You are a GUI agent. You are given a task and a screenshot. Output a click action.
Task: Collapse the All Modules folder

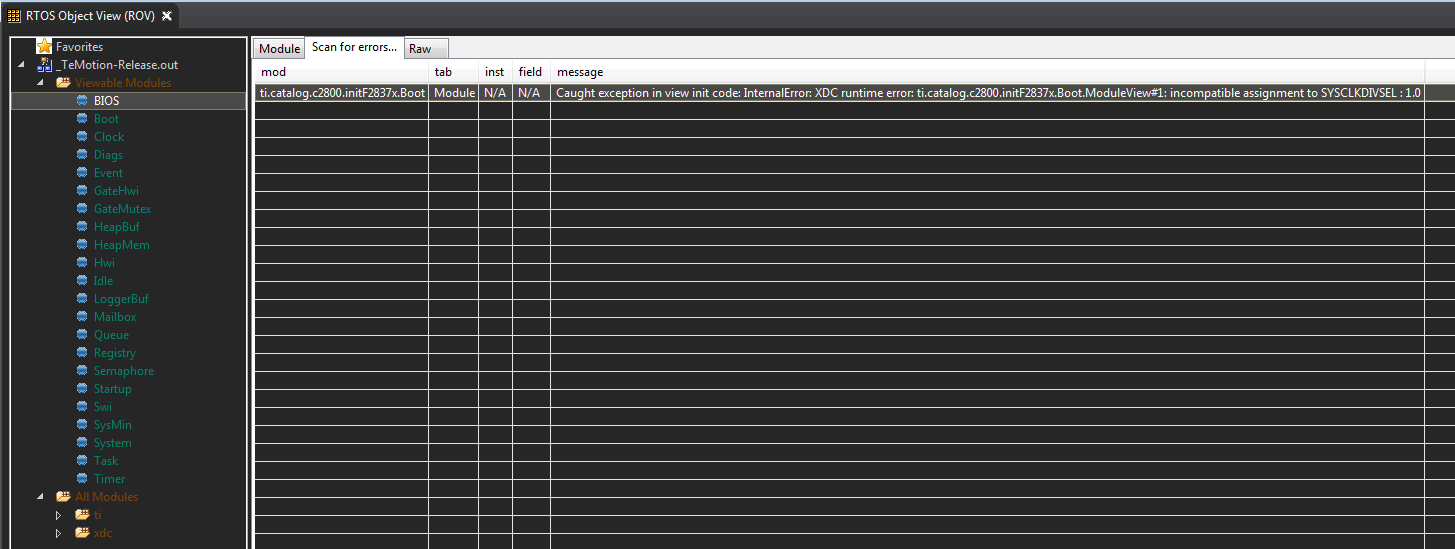coord(41,497)
